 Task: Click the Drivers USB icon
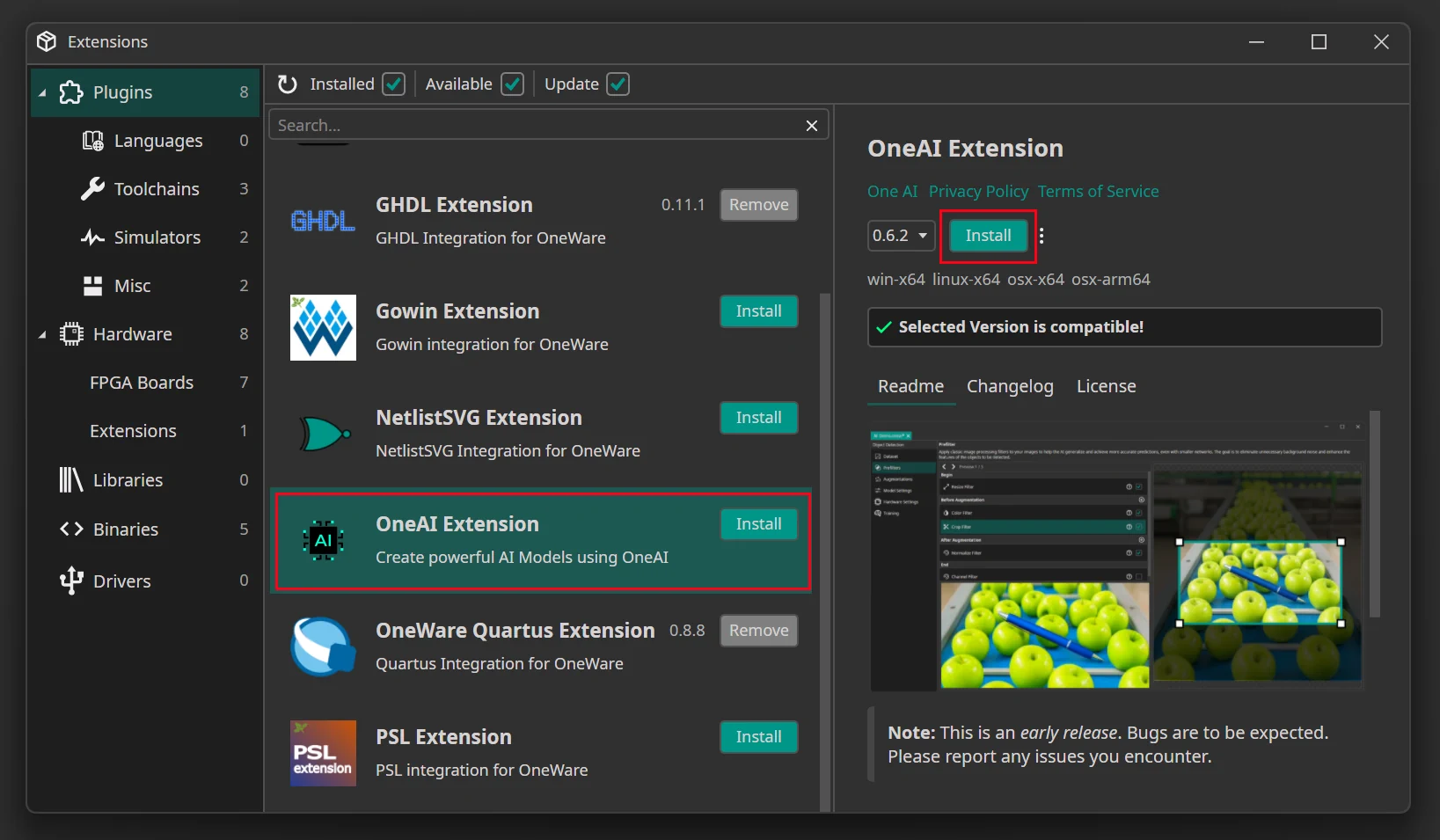(70, 581)
